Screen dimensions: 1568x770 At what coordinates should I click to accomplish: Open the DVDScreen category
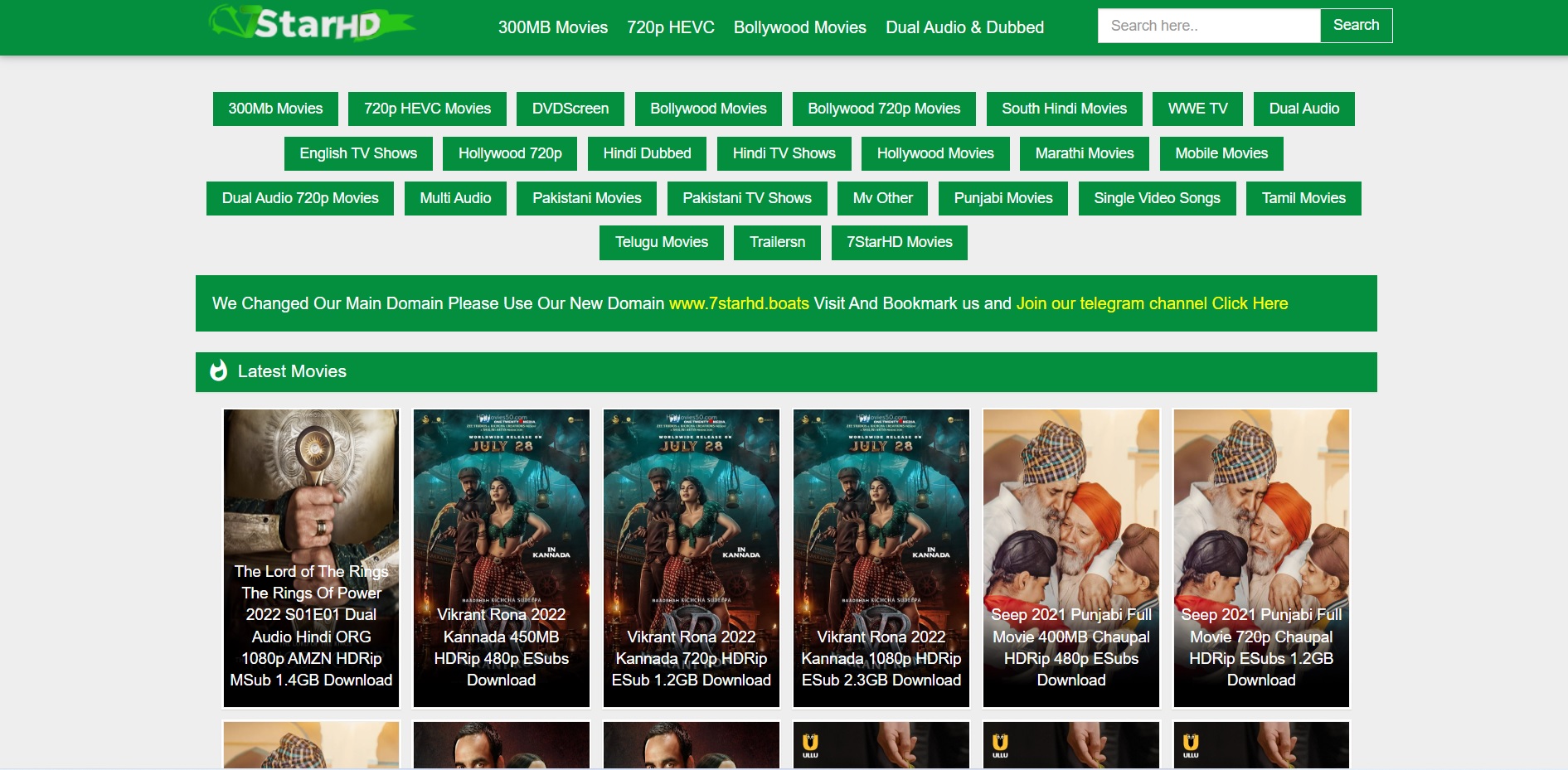tap(570, 109)
